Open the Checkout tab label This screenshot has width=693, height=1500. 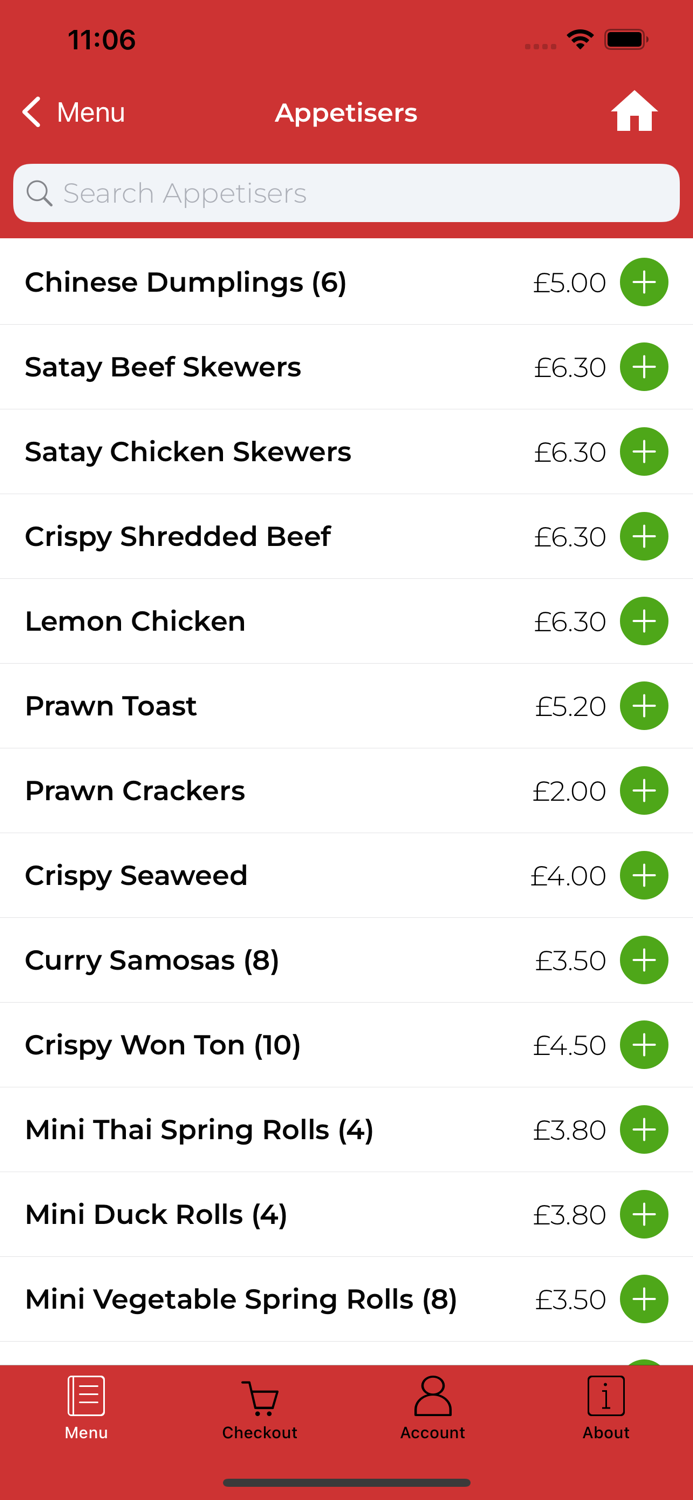point(259,1432)
